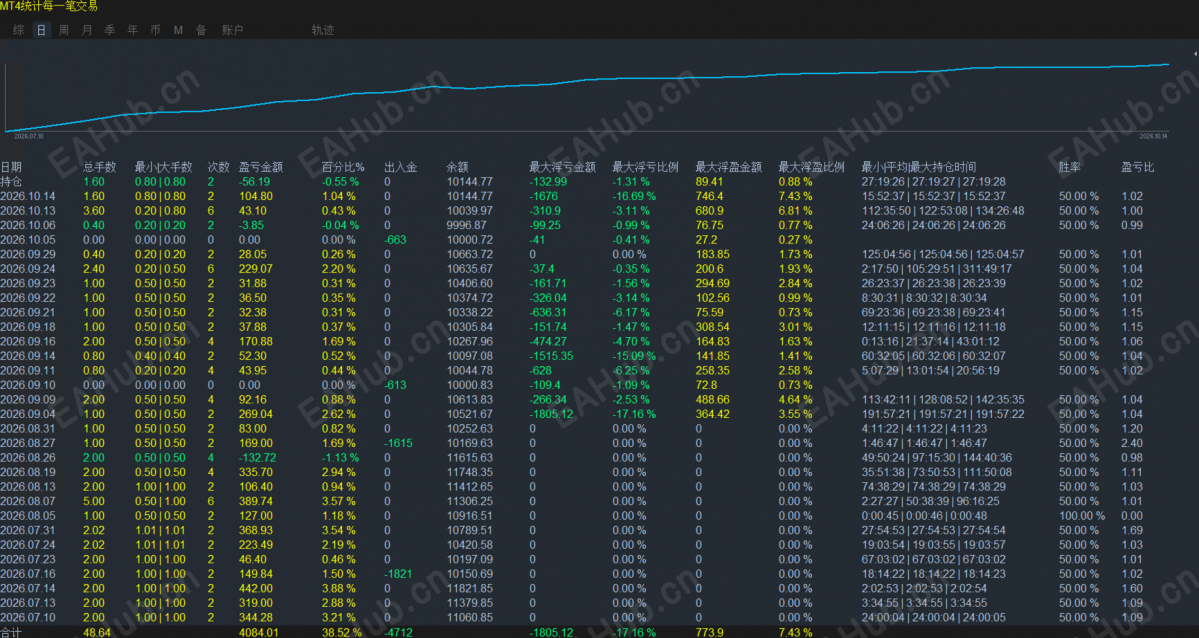Click the 合计 total row label
Screen dimensions: 1199x638
11,633
